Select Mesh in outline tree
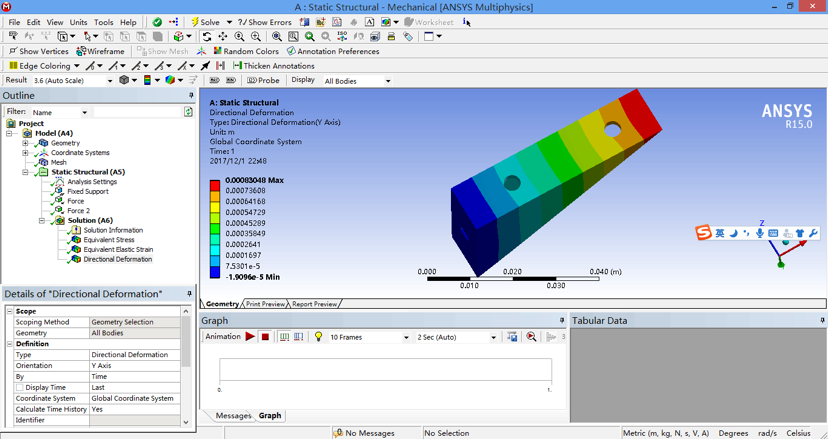828x439 pixels. (59, 162)
